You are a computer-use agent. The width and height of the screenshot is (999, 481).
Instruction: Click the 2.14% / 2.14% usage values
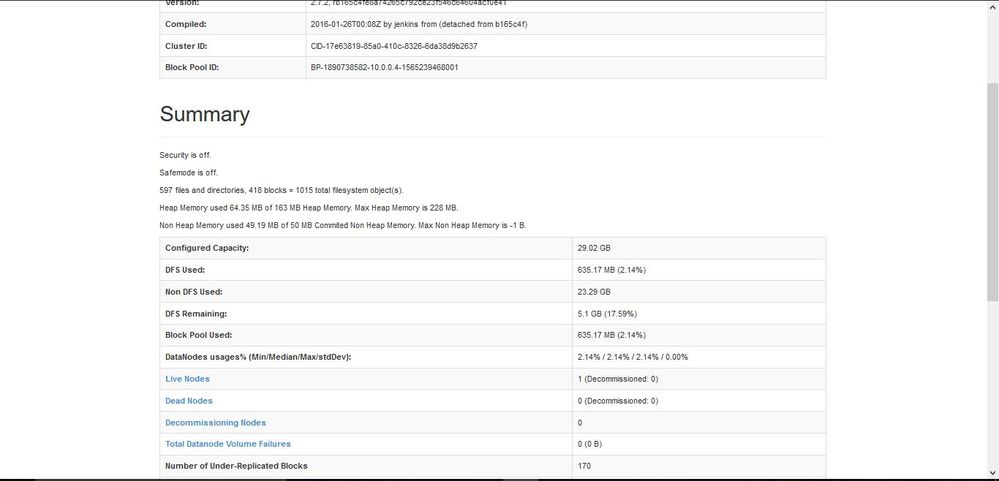[632, 357]
